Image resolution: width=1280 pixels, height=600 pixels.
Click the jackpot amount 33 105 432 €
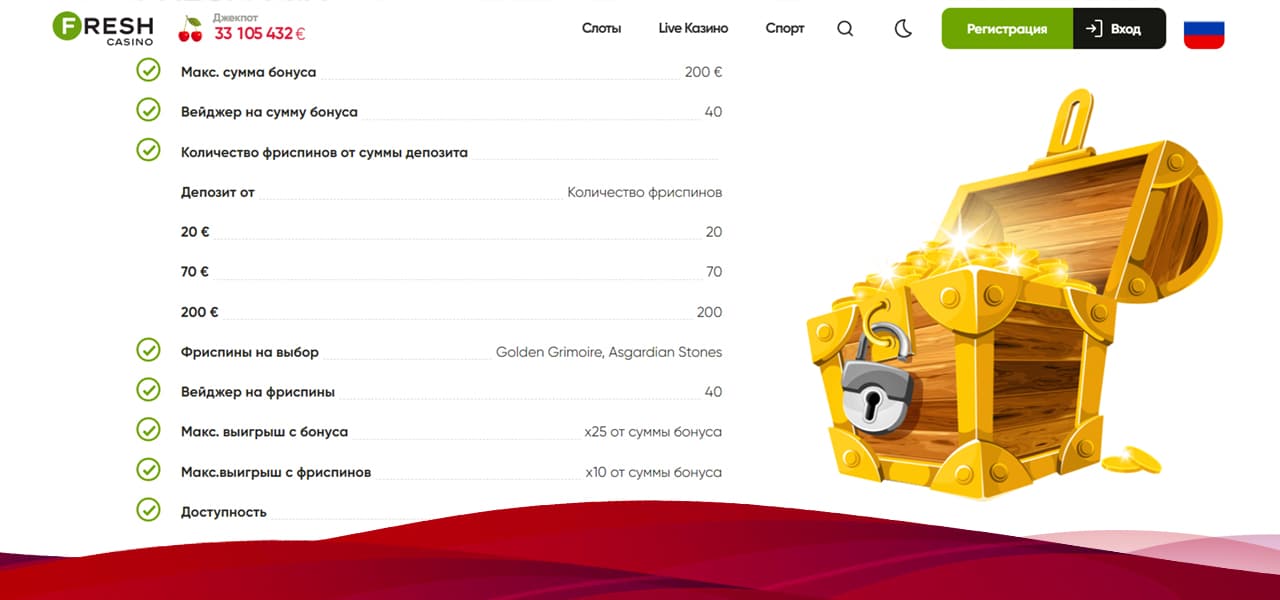259,34
